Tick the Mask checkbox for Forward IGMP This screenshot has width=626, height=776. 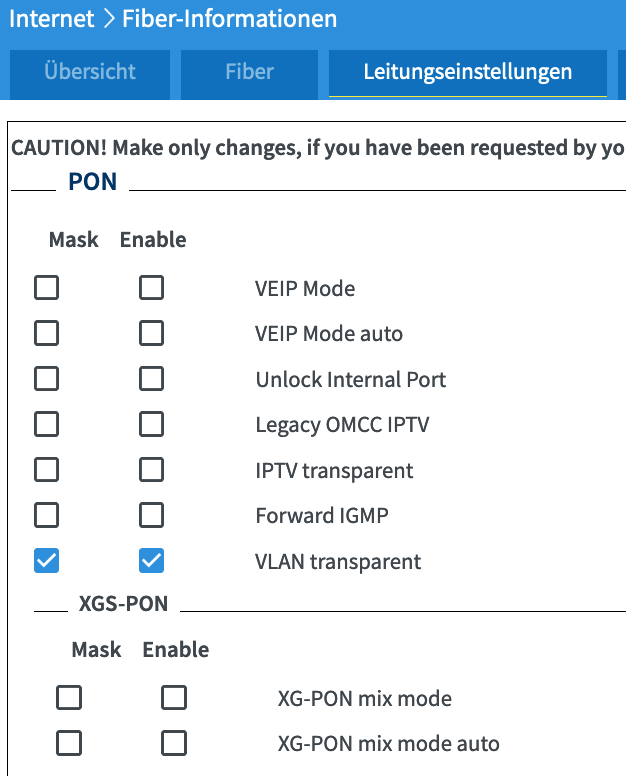(x=47, y=515)
